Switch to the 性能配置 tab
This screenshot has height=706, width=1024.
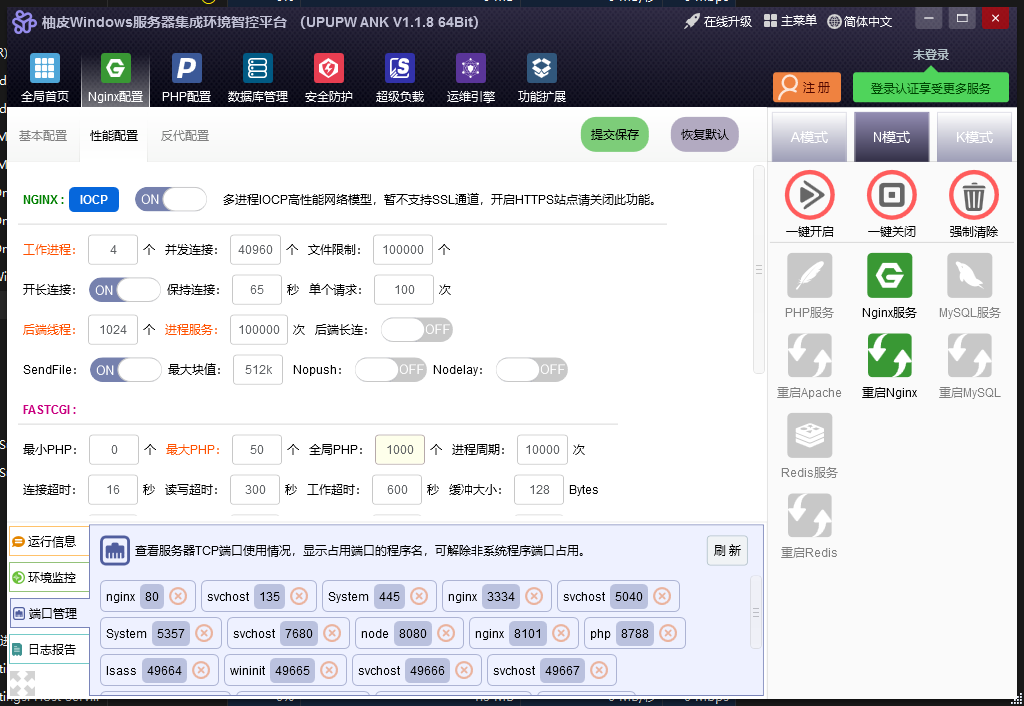(114, 136)
